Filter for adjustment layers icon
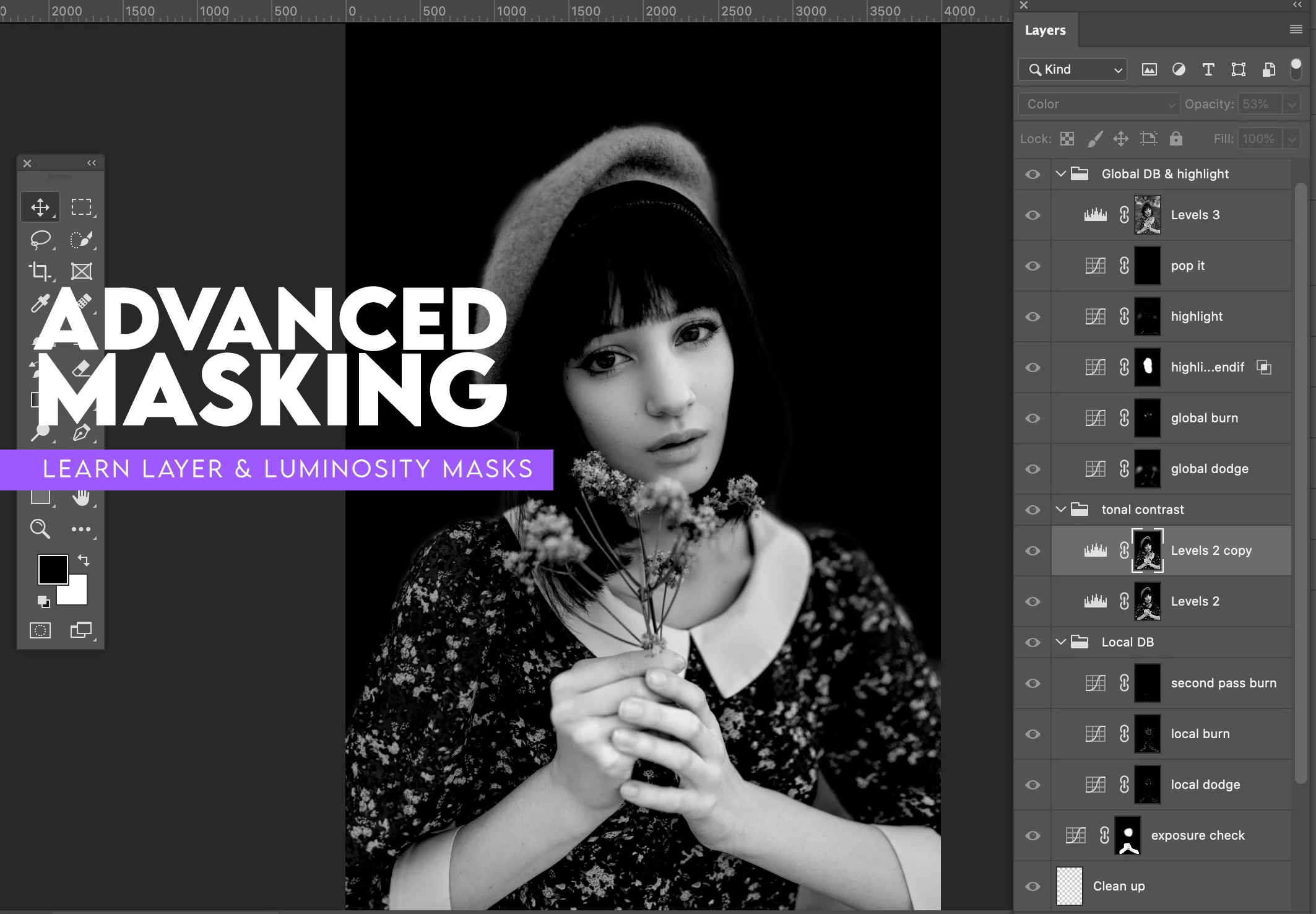 click(x=1179, y=69)
